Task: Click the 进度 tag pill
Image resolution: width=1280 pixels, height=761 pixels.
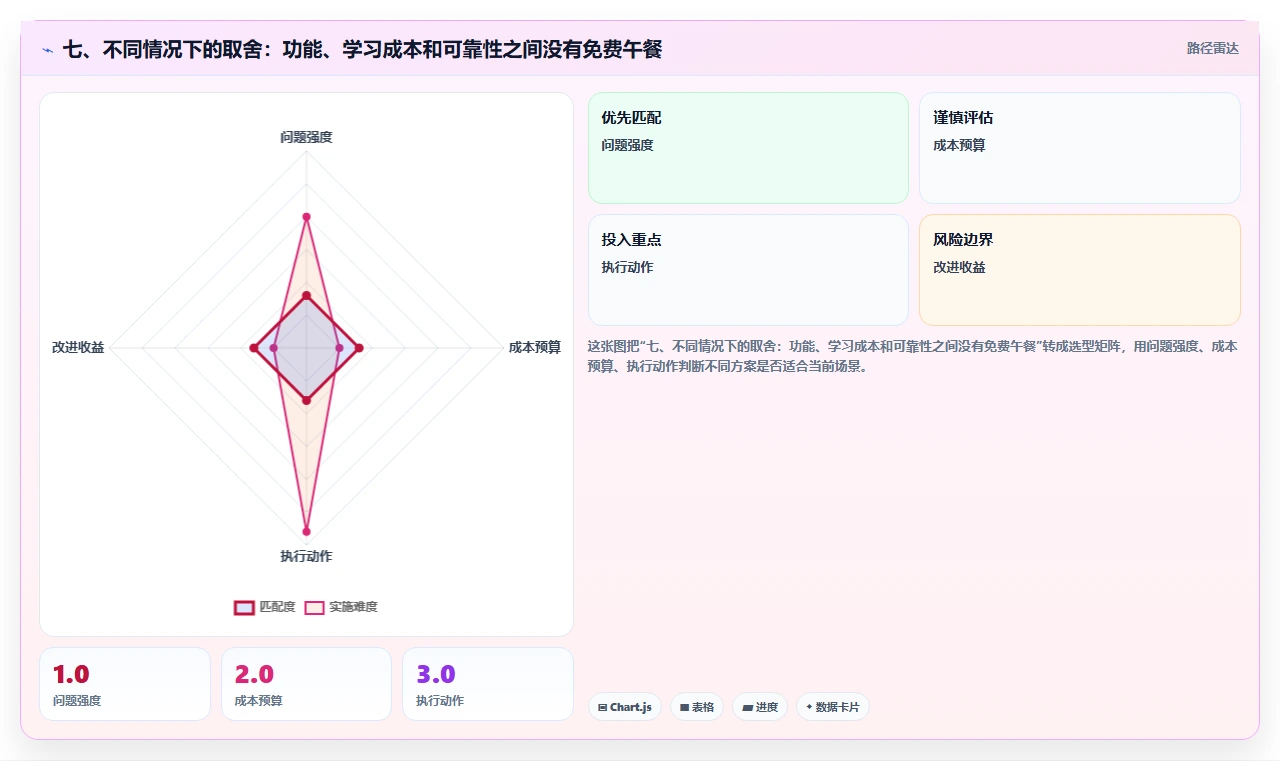Action: [760, 707]
